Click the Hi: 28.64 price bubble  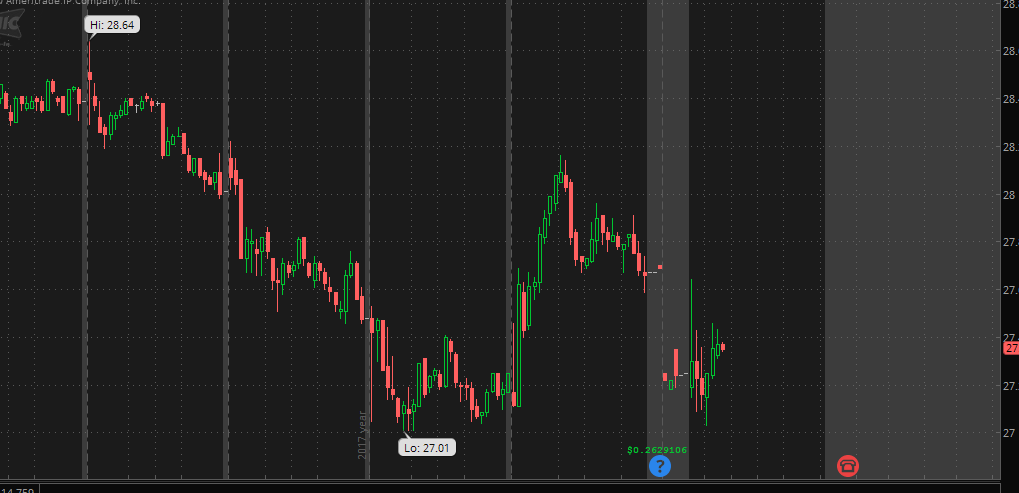click(112, 25)
